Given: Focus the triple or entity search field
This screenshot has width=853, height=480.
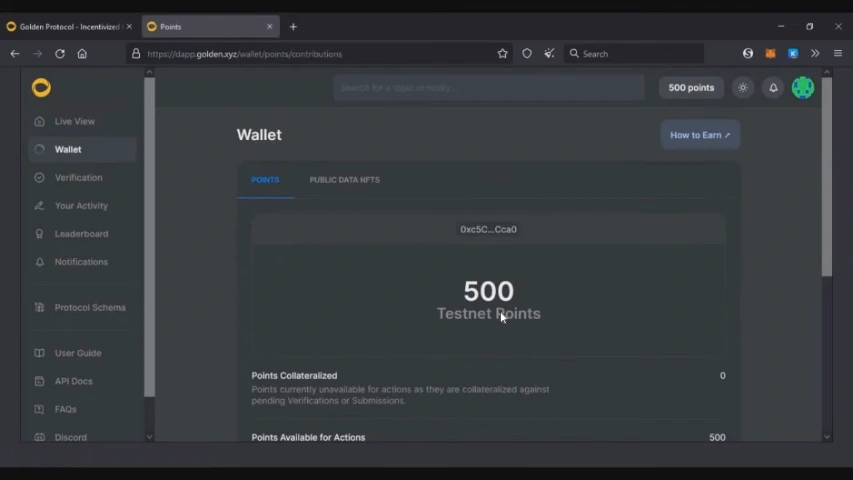Looking at the screenshot, I should 488,88.
